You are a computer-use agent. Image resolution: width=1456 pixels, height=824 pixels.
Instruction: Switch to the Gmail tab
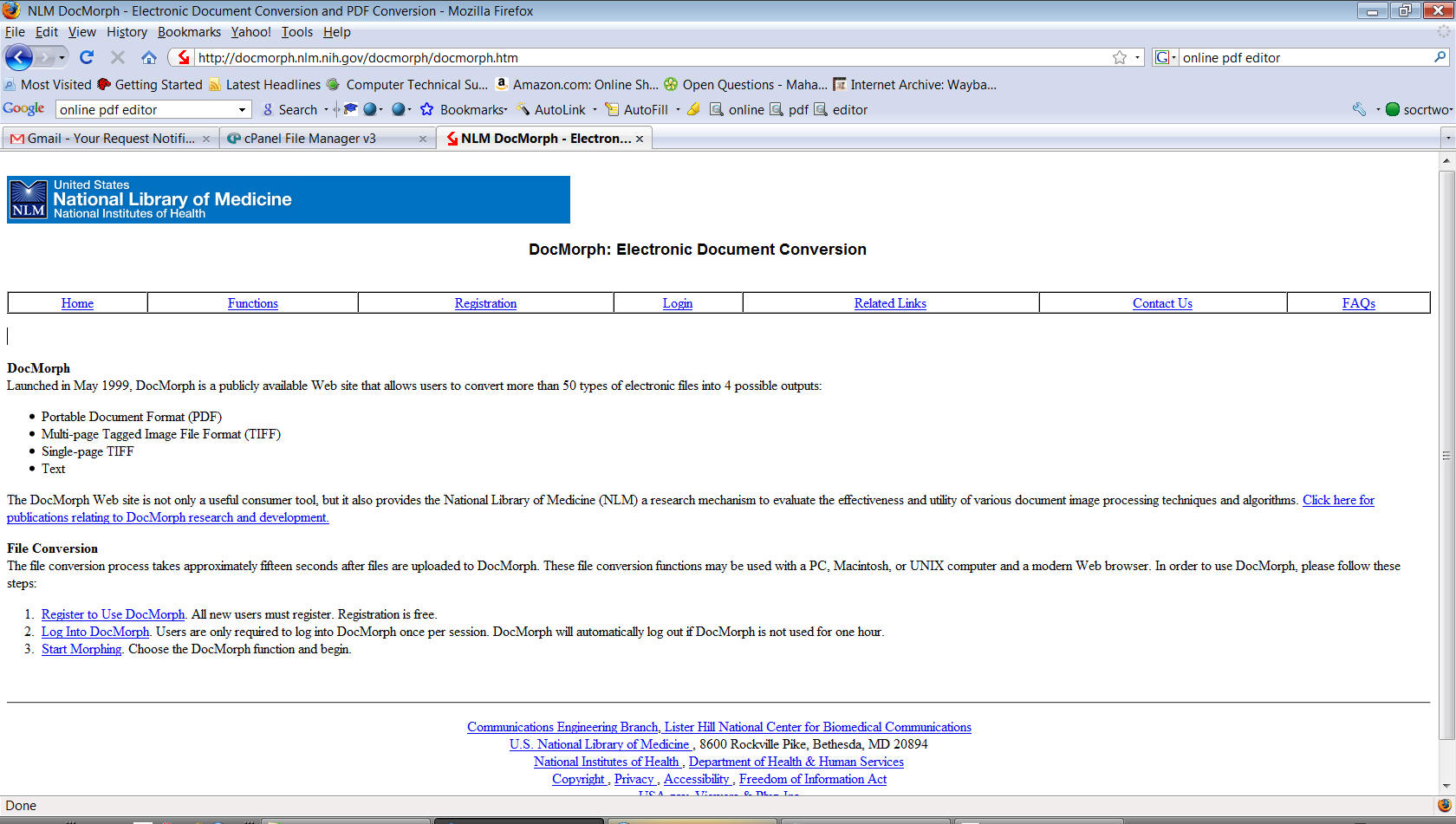110,139
